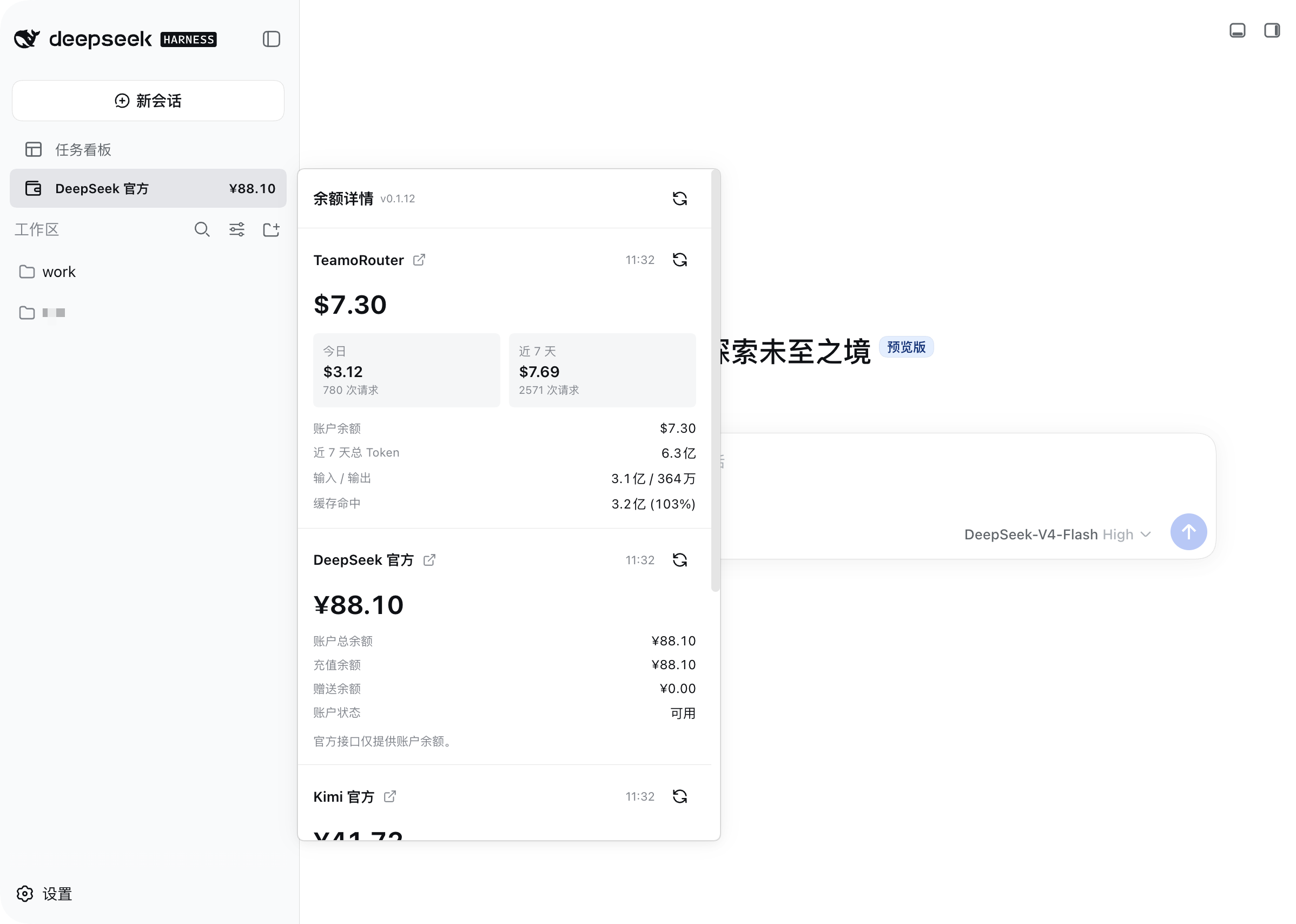Image resolution: width=1296 pixels, height=924 pixels.
Task: Open DeepSeek 官方 external link icon
Action: tap(429, 560)
